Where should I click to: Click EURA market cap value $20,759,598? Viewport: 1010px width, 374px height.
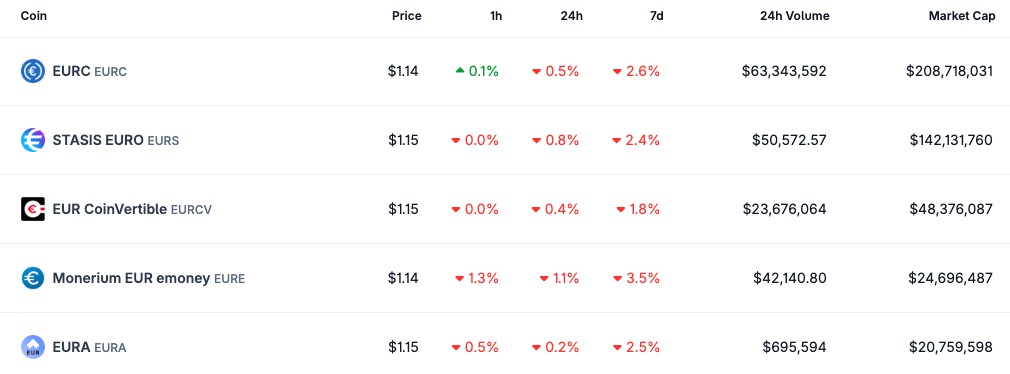coord(951,348)
